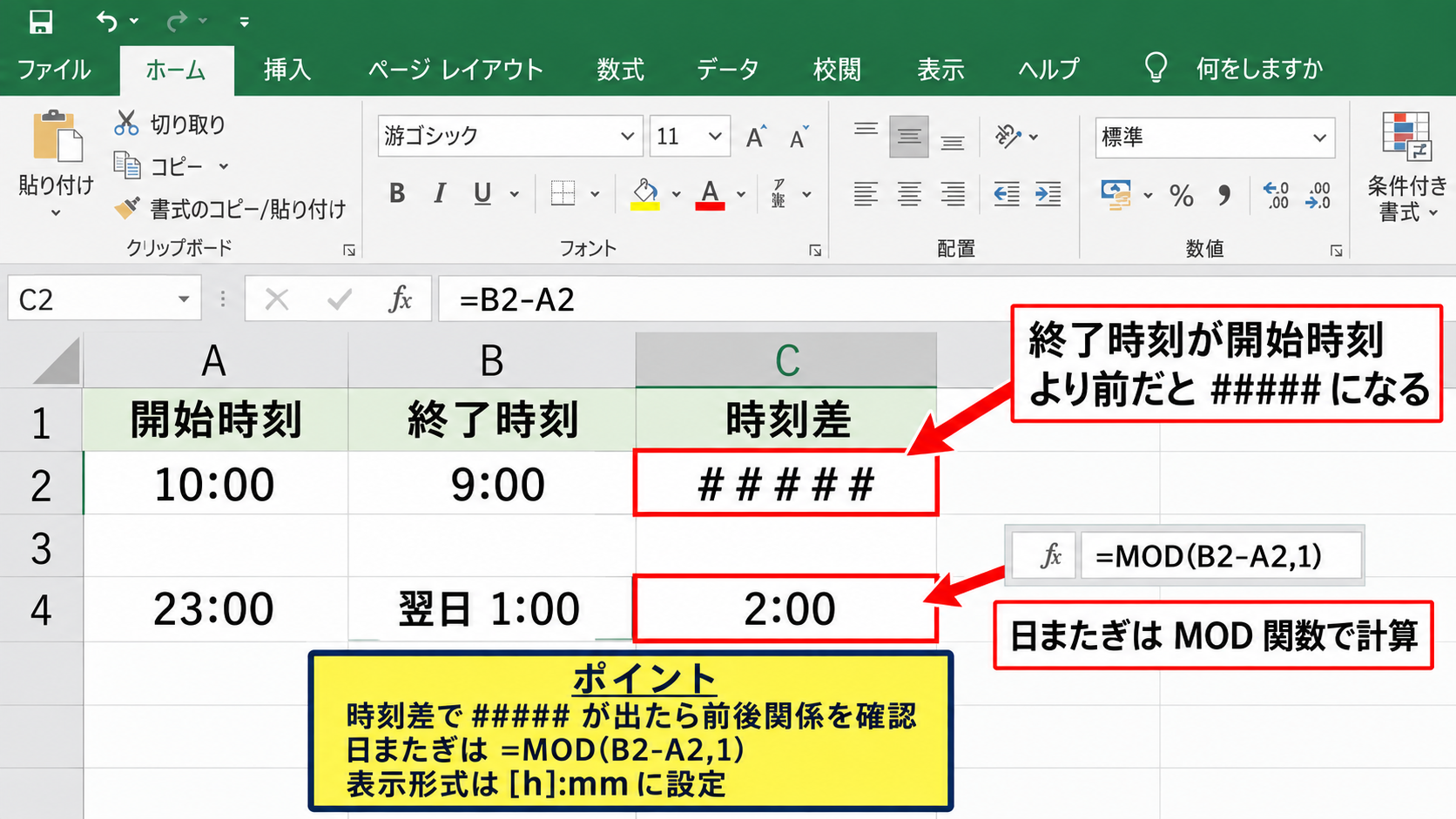Expand the 貼り付け paste options arrow

(57, 212)
